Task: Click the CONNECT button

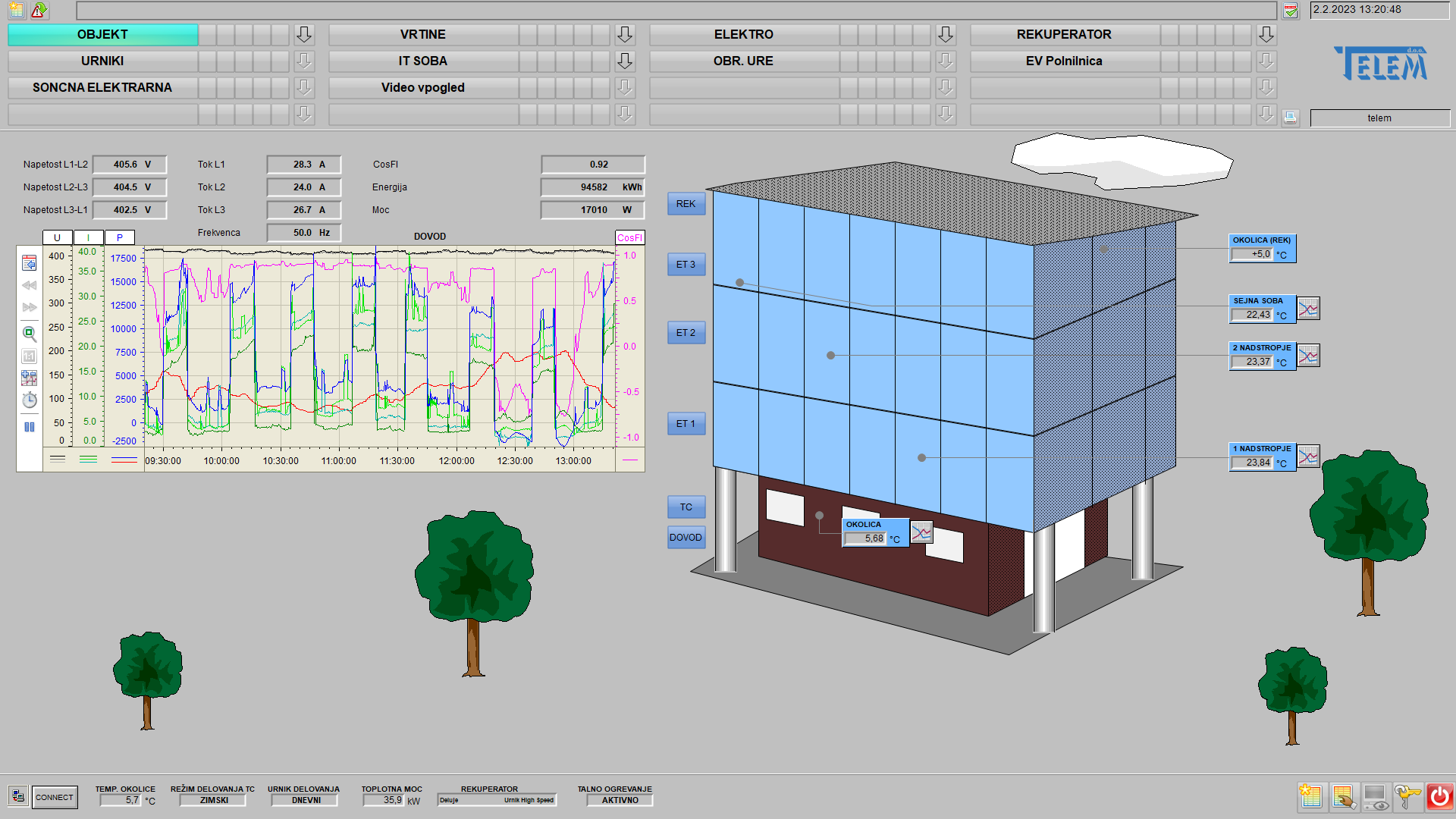Action: [55, 797]
